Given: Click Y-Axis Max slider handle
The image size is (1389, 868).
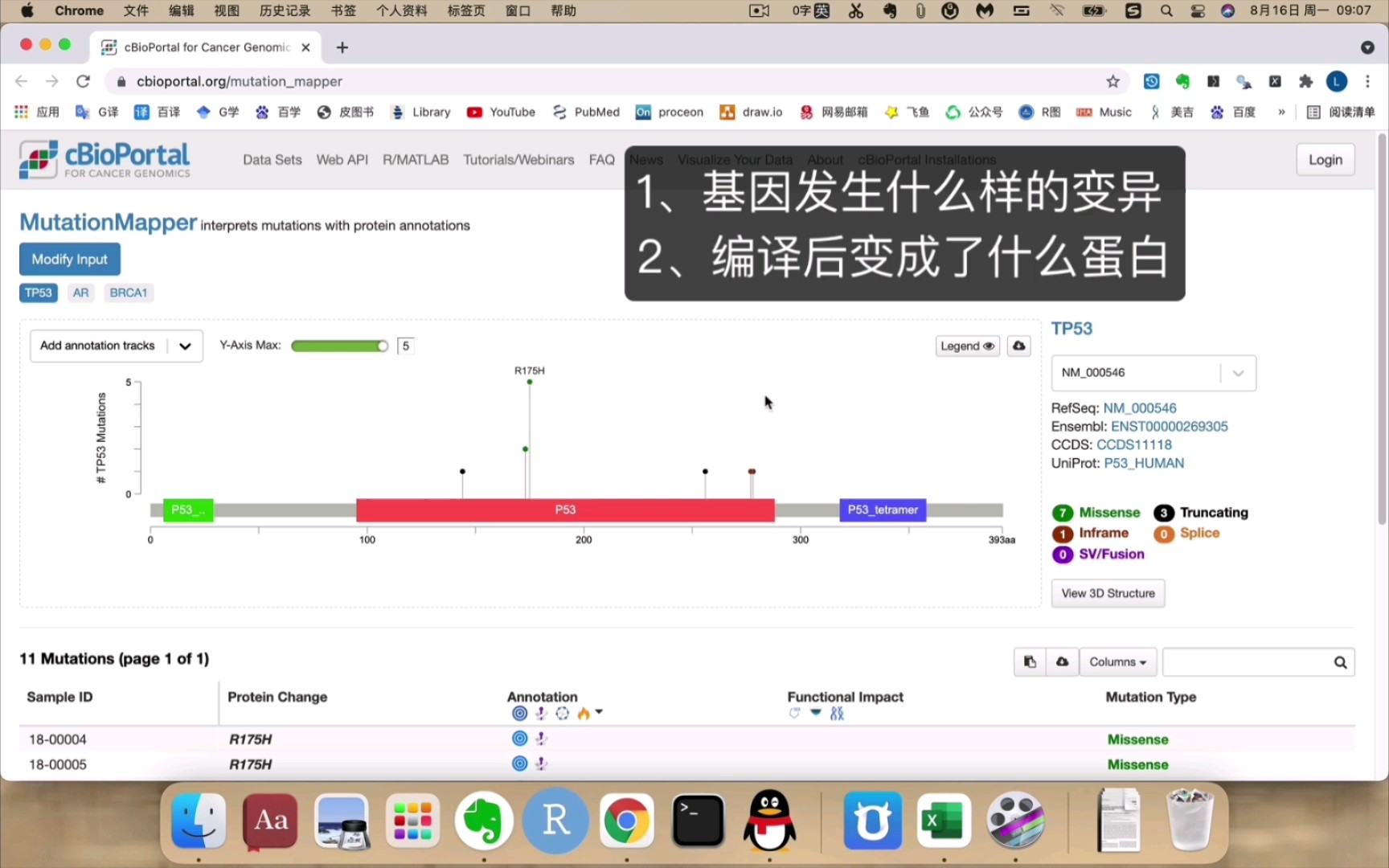Looking at the screenshot, I should click(383, 346).
